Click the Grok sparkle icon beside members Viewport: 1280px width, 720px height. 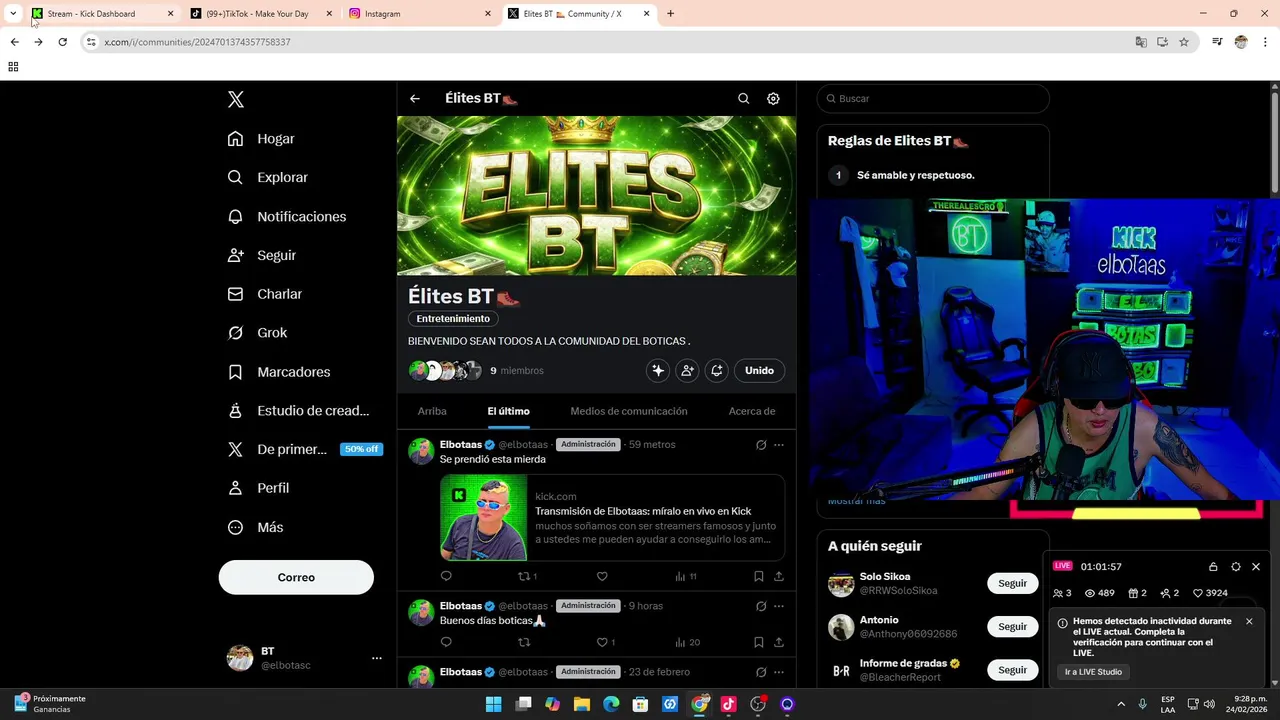(x=658, y=370)
